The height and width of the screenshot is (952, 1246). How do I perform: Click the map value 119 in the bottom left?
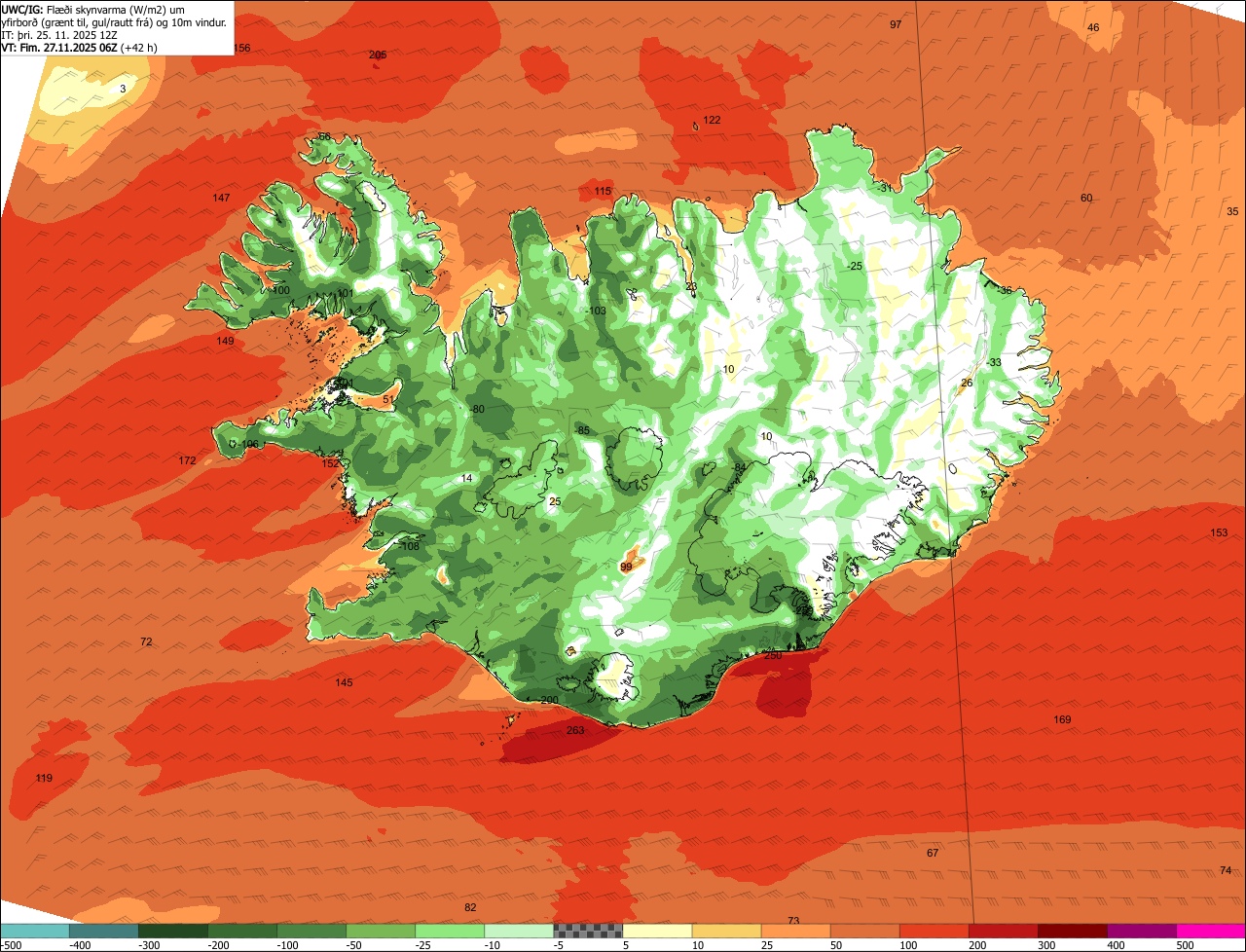point(44,778)
